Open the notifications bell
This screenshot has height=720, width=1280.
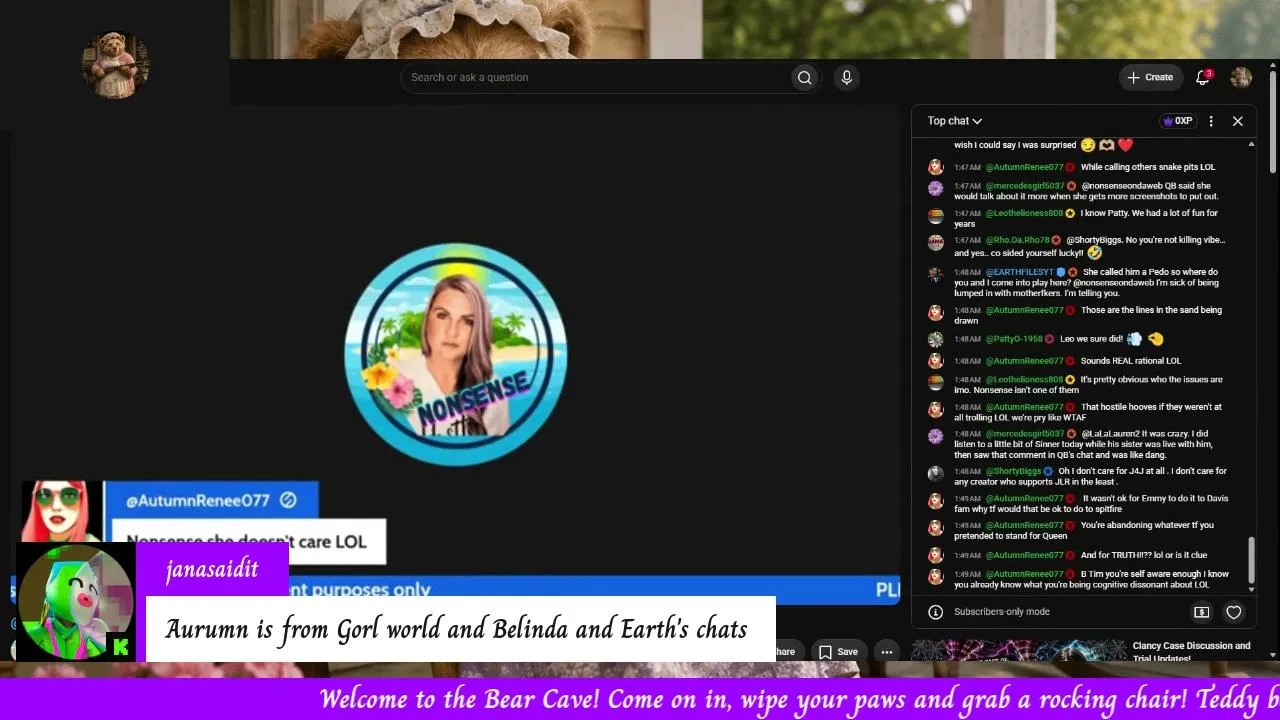[1203, 77]
